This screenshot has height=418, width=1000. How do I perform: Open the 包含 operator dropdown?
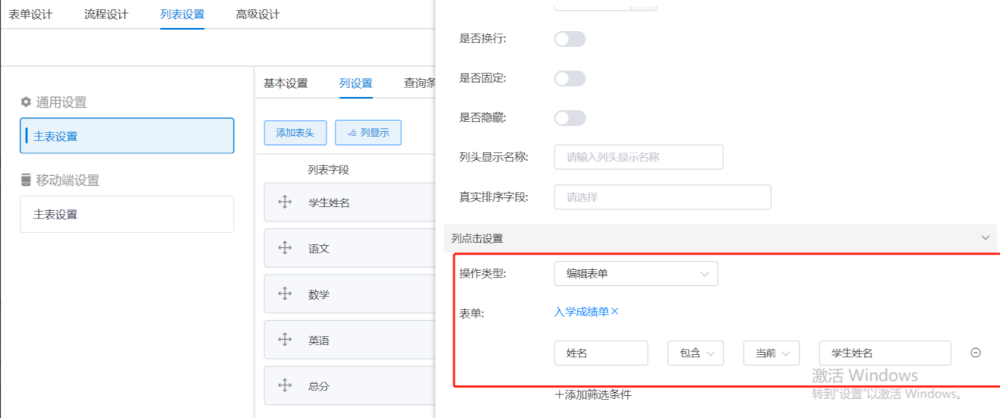pos(696,353)
